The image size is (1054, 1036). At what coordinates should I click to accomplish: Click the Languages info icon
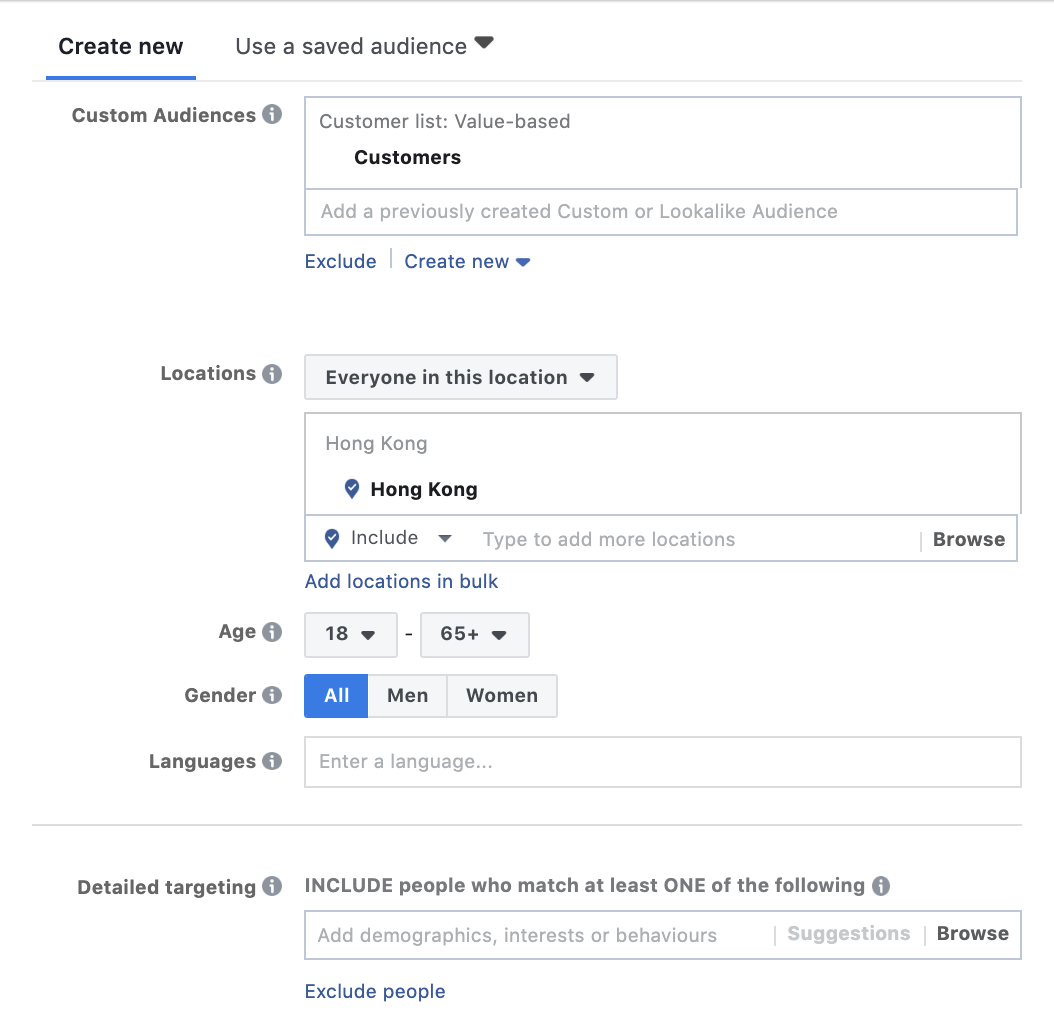pyautogui.click(x=272, y=761)
